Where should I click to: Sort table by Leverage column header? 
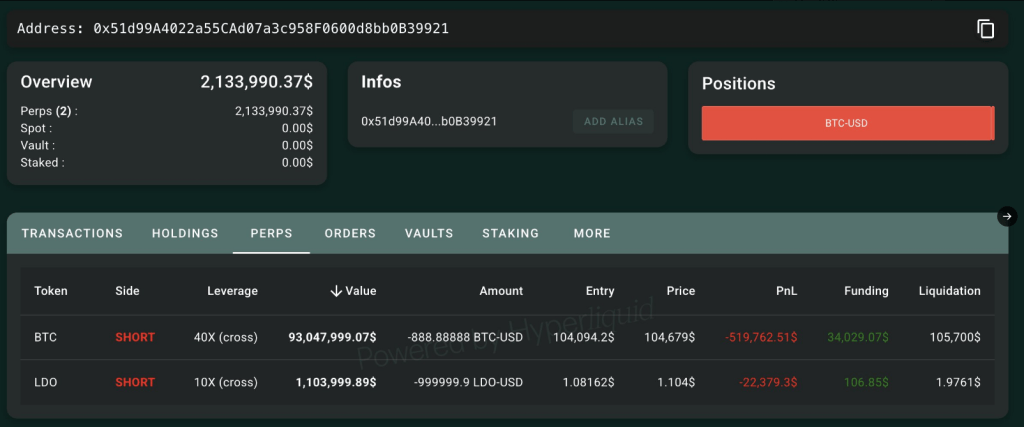pyautogui.click(x=232, y=291)
